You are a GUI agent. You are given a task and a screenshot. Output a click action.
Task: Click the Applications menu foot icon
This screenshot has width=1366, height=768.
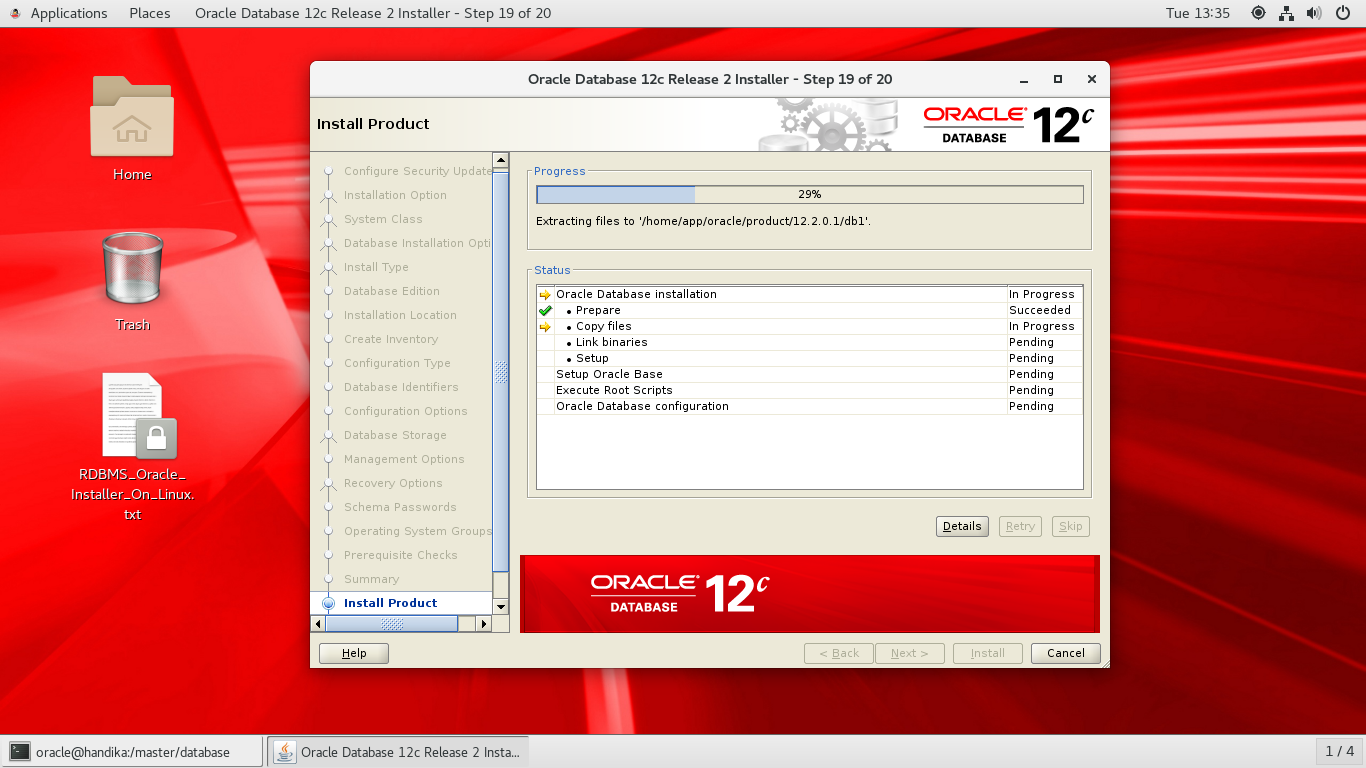[x=15, y=13]
